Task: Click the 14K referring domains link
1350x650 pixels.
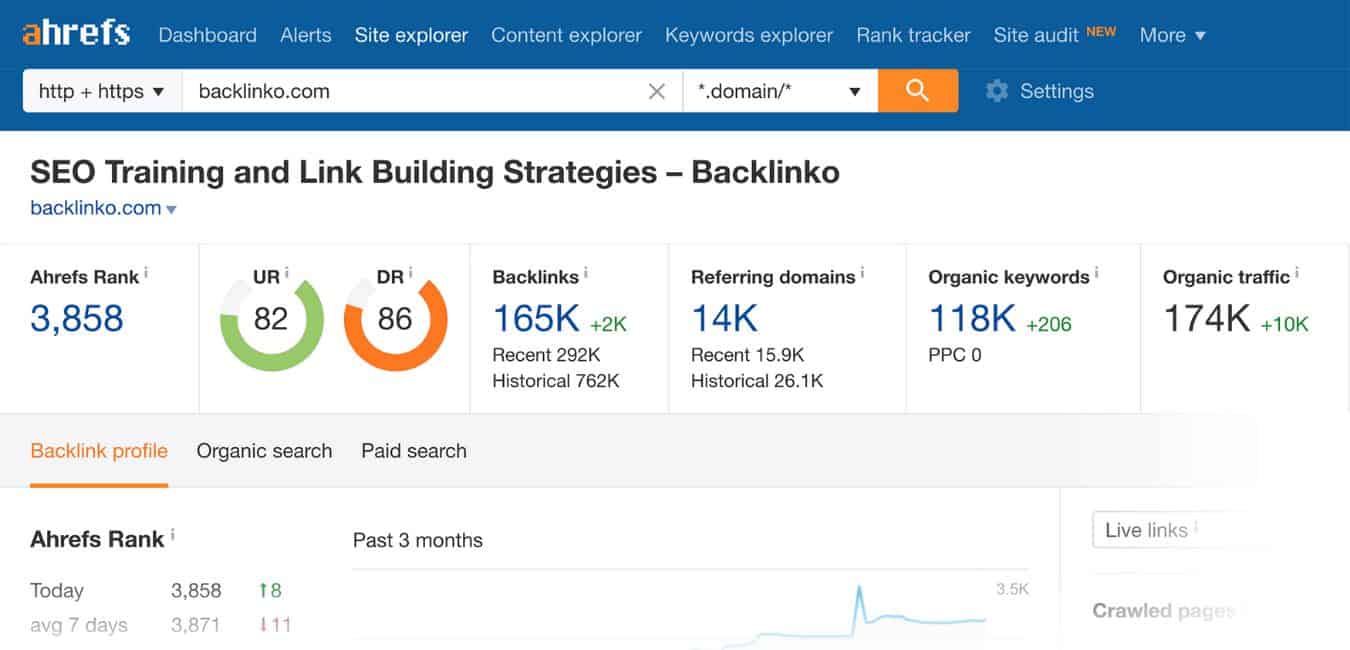Action: click(724, 319)
